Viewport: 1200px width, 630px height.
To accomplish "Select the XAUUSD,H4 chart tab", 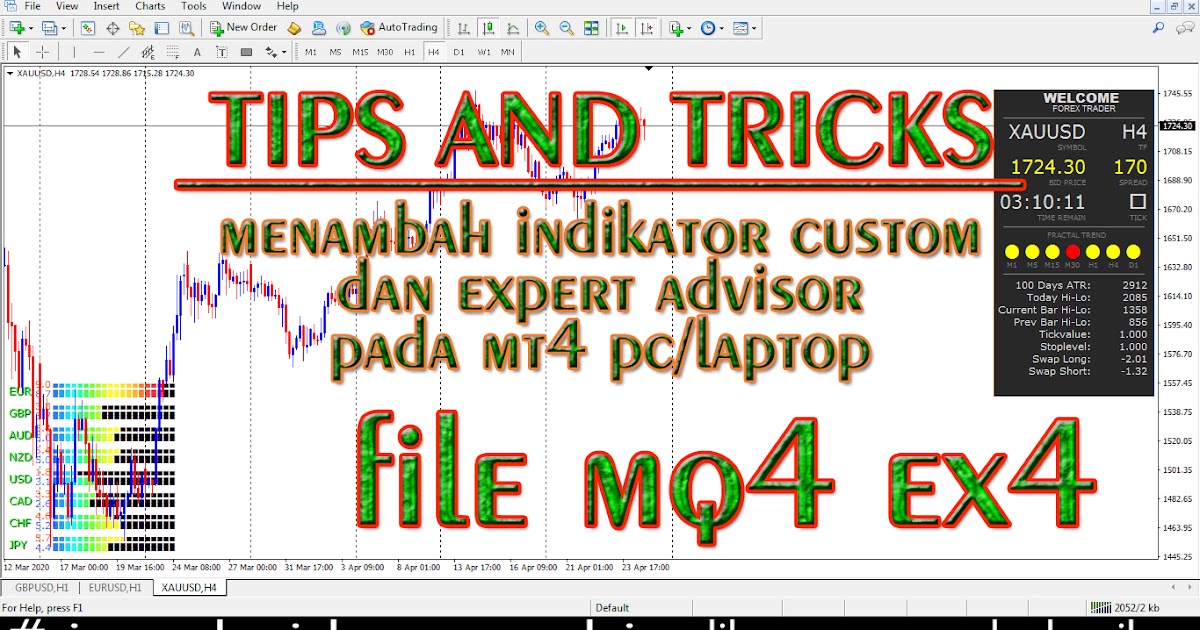I will point(190,588).
